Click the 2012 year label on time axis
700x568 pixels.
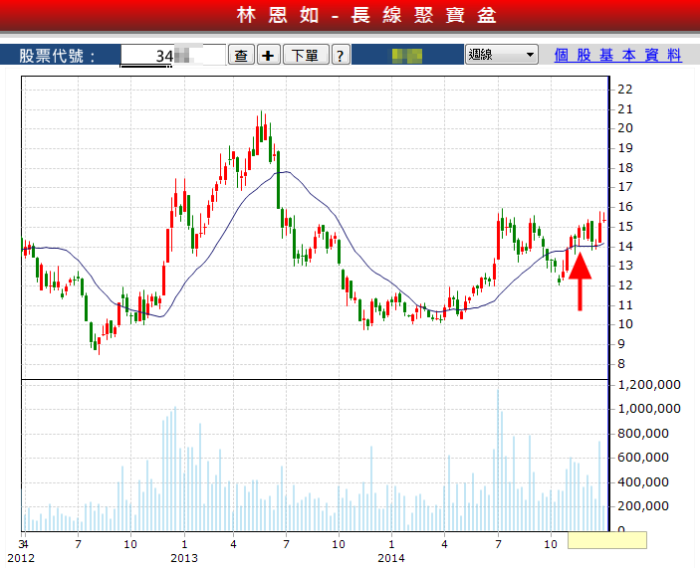(x=21, y=558)
